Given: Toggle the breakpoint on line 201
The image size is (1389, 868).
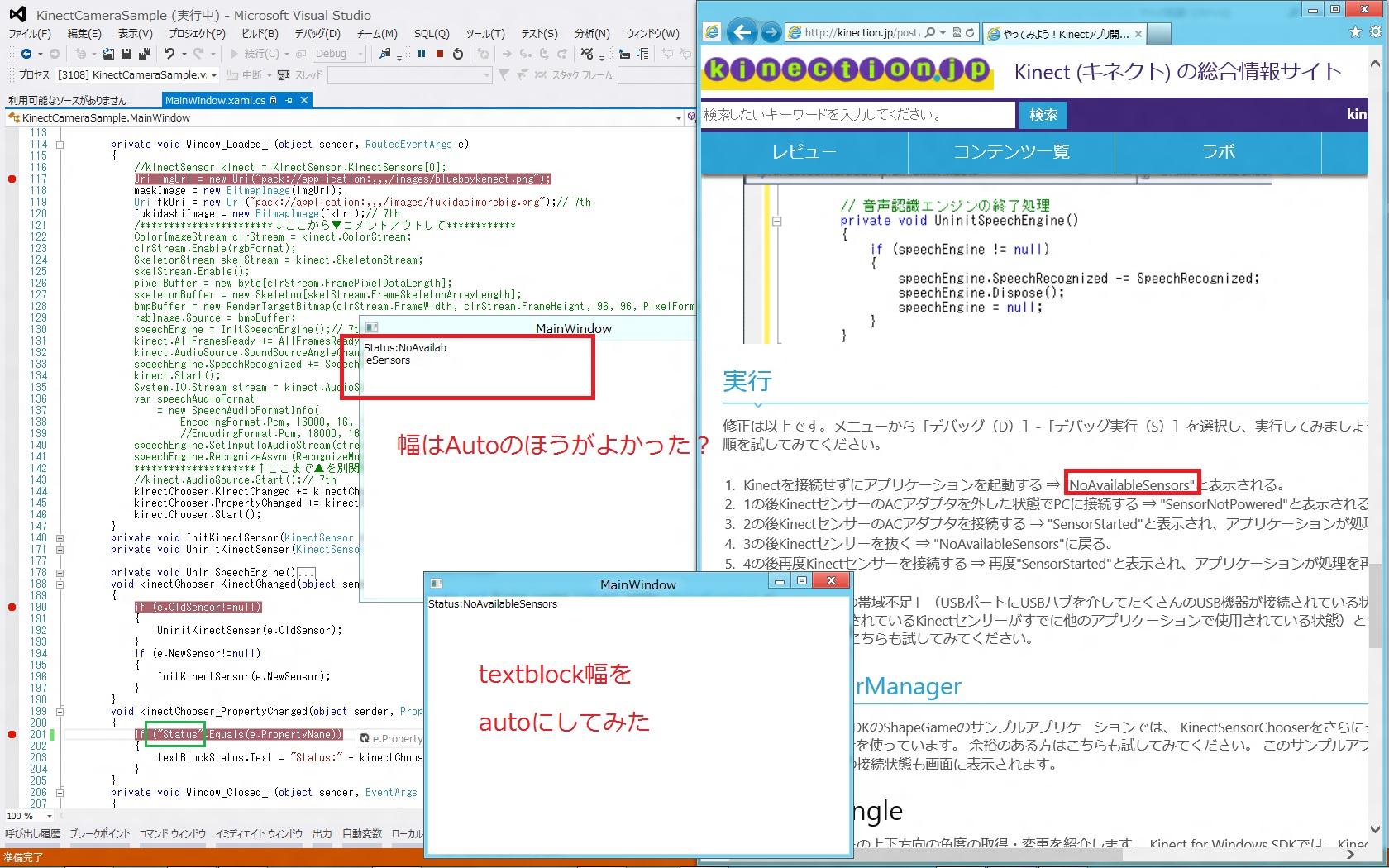Looking at the screenshot, I should coord(12,734).
